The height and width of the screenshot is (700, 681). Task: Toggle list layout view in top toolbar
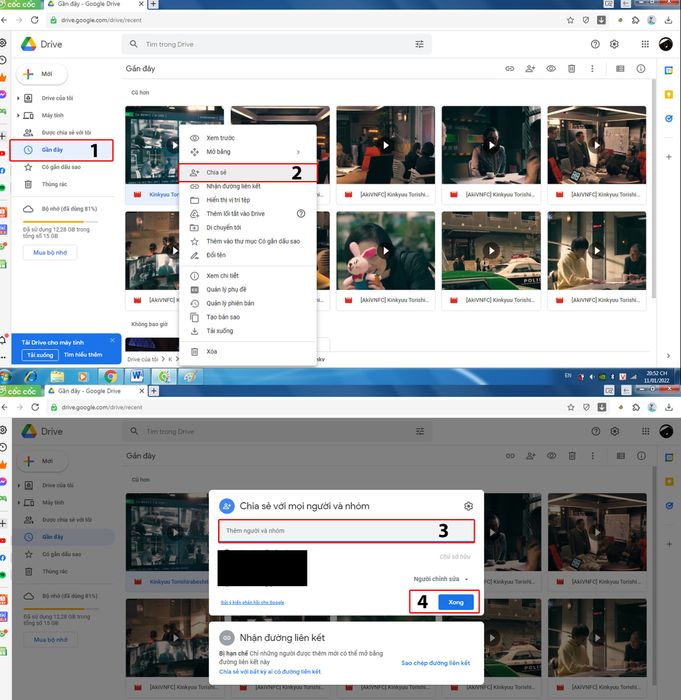(620, 69)
